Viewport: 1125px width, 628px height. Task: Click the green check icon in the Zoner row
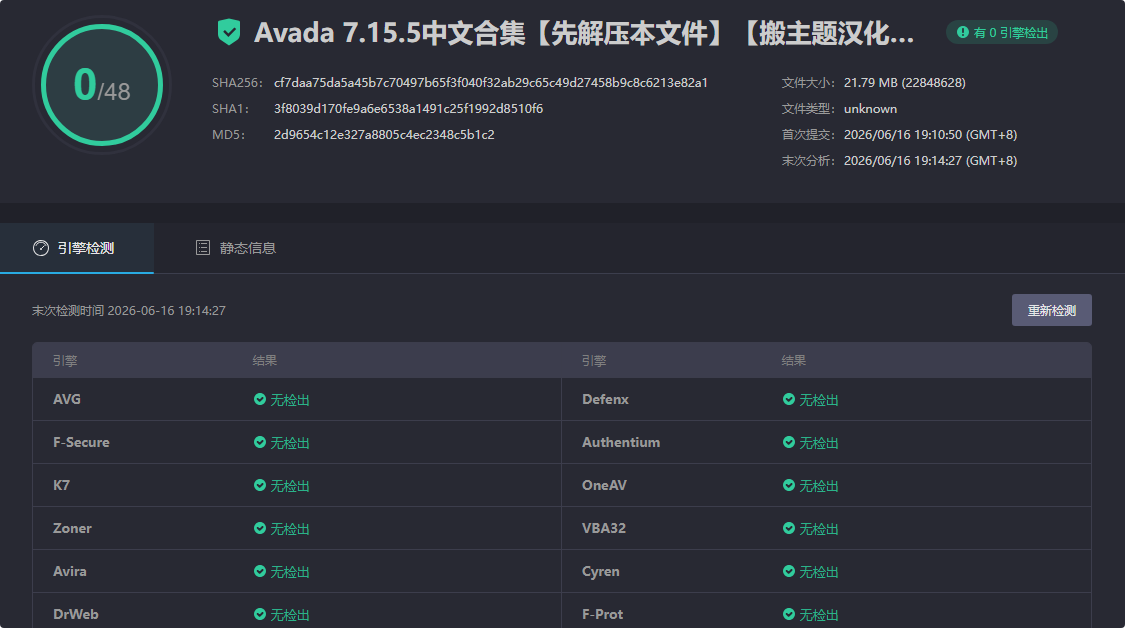point(260,528)
